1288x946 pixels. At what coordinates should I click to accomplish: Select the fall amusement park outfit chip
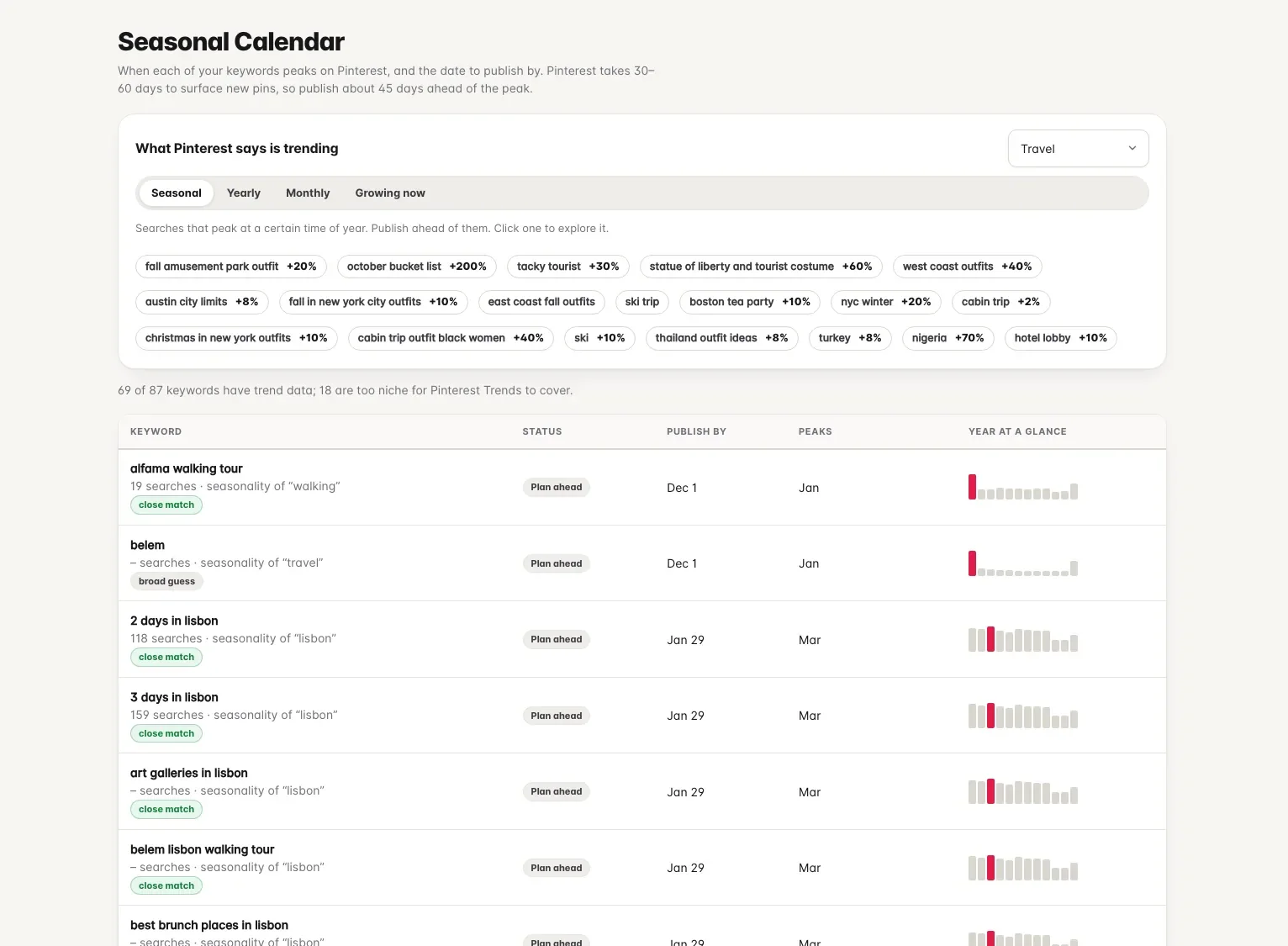pyautogui.click(x=231, y=267)
